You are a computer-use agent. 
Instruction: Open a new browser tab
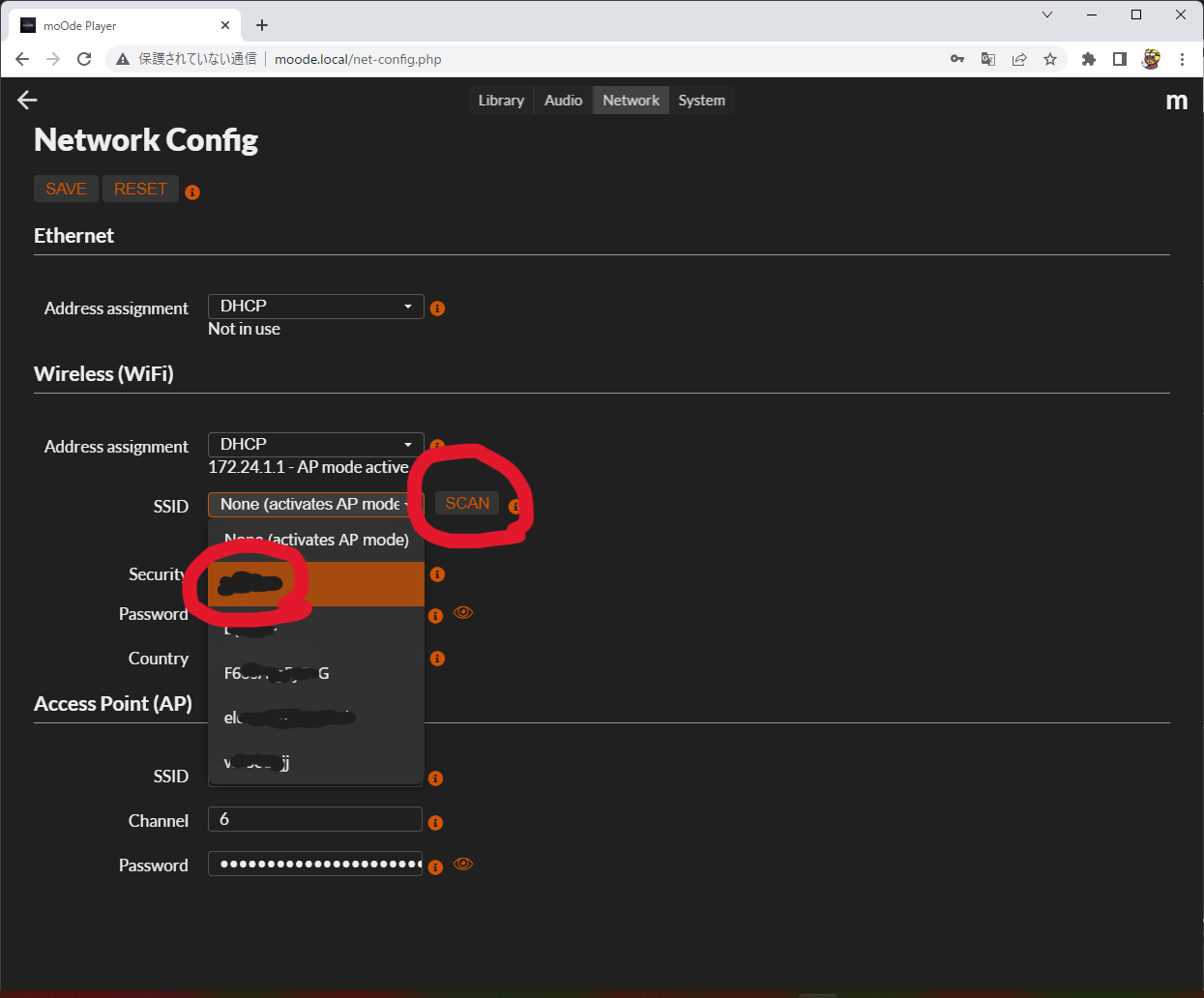pos(262,25)
